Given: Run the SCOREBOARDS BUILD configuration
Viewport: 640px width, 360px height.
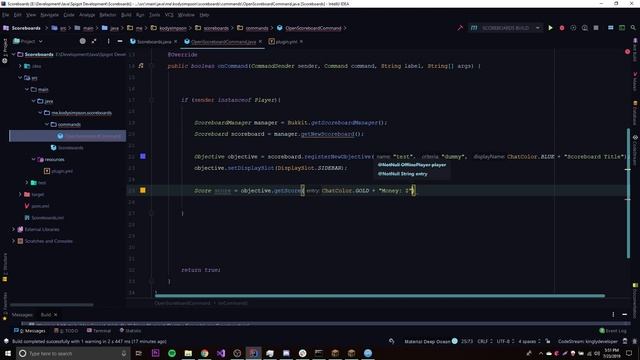Looking at the screenshot, I should click(x=550, y=28).
